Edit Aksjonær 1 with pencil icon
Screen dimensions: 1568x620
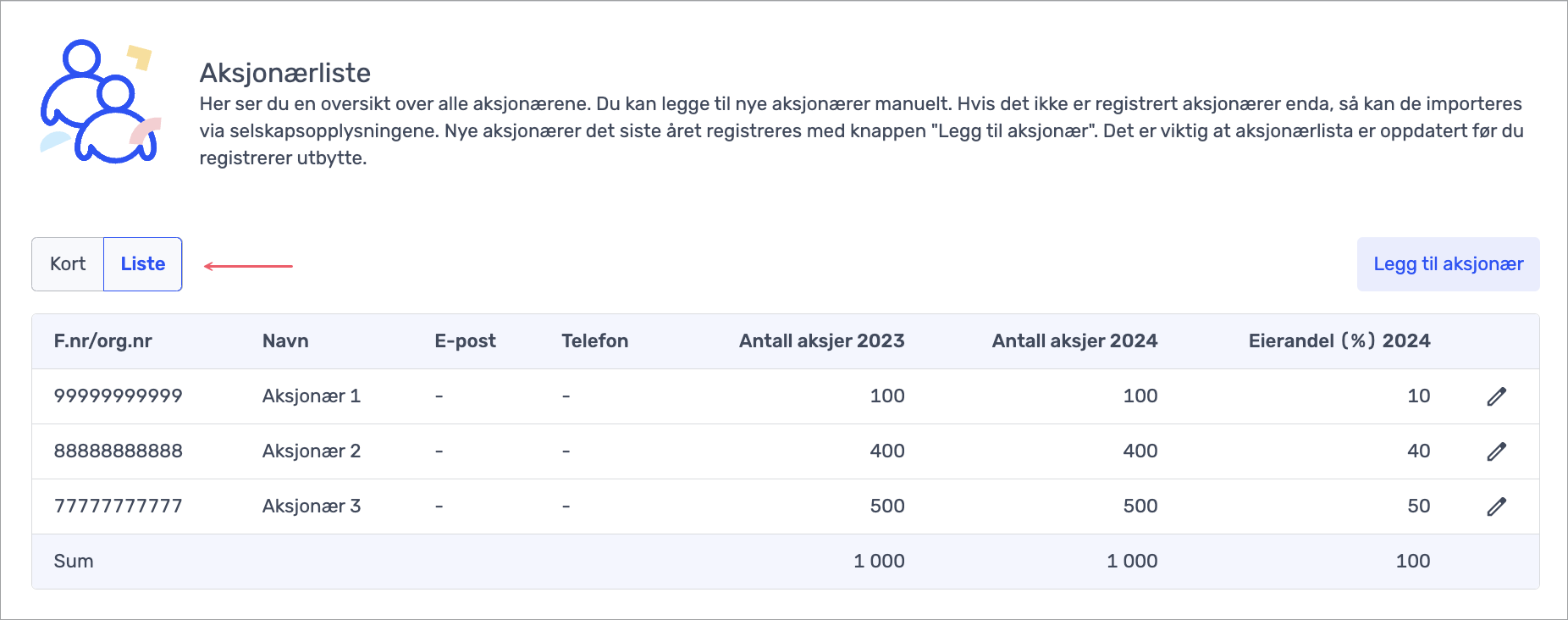click(1496, 396)
